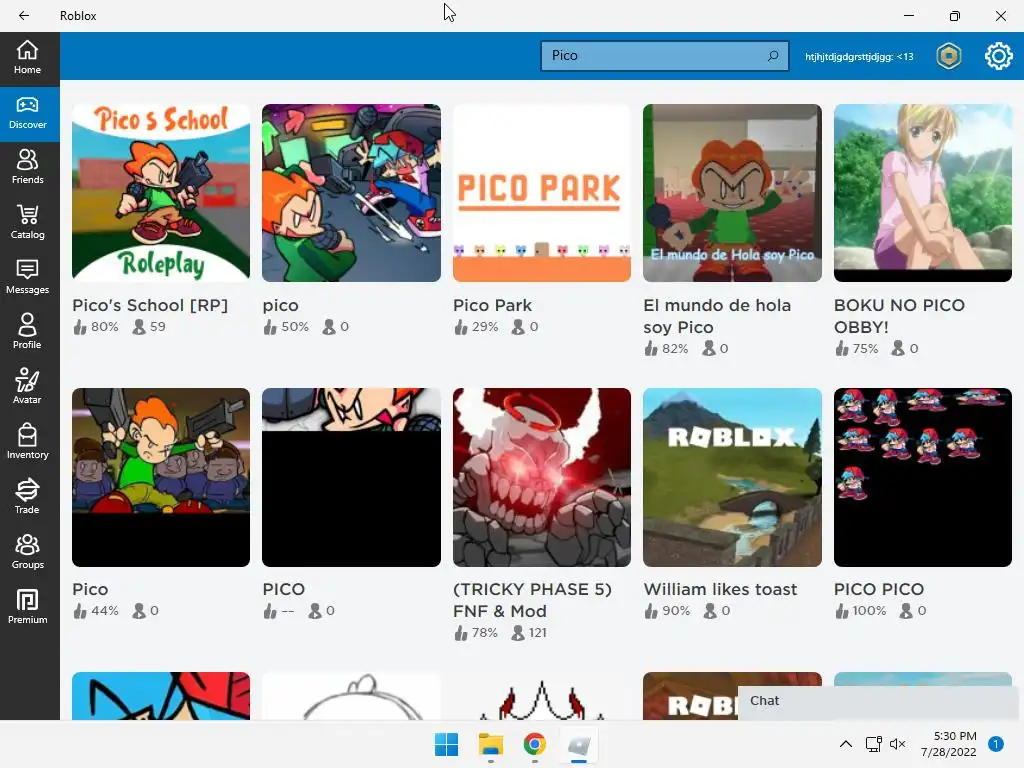The width and height of the screenshot is (1024, 768).
Task: Open the notification badge in the taskbar
Action: [x=996, y=744]
